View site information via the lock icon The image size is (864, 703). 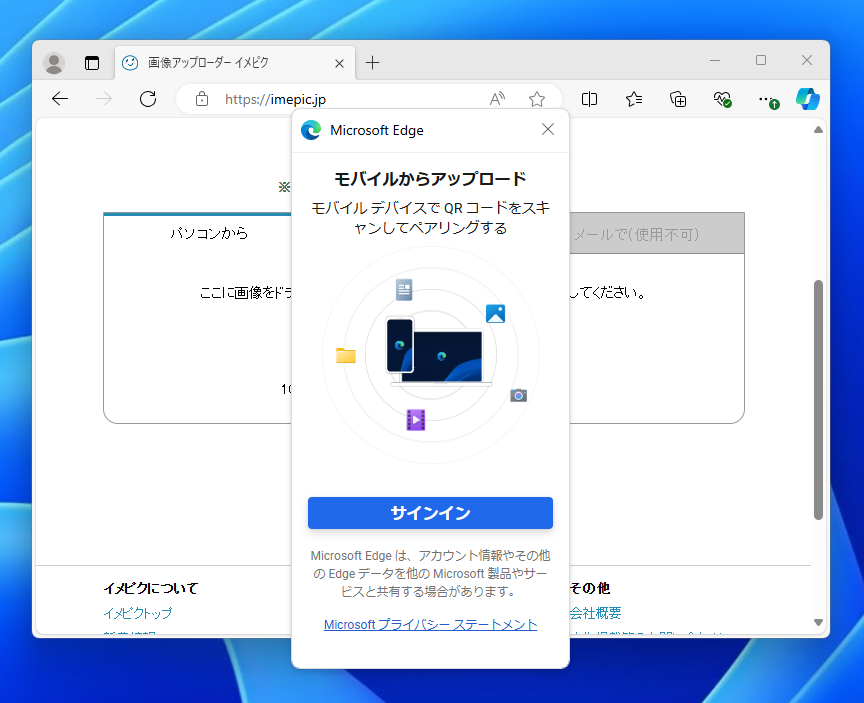point(203,100)
